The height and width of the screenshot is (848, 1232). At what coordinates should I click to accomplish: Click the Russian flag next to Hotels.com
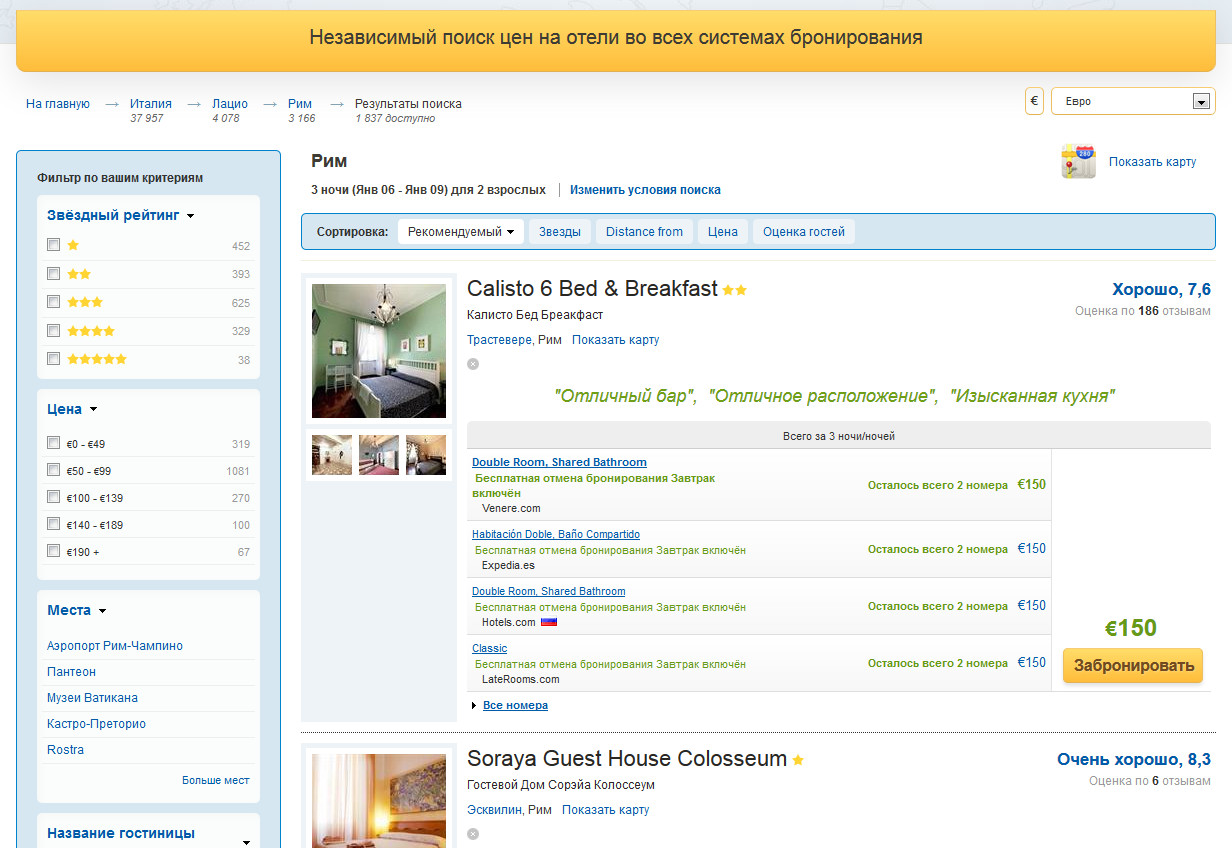coord(548,622)
